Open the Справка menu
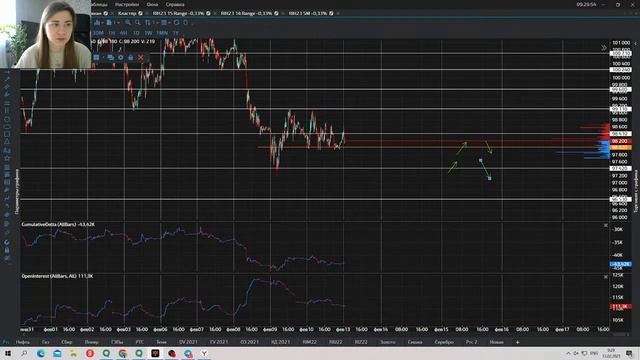Viewport: 640px width, 360px height. [175, 4]
